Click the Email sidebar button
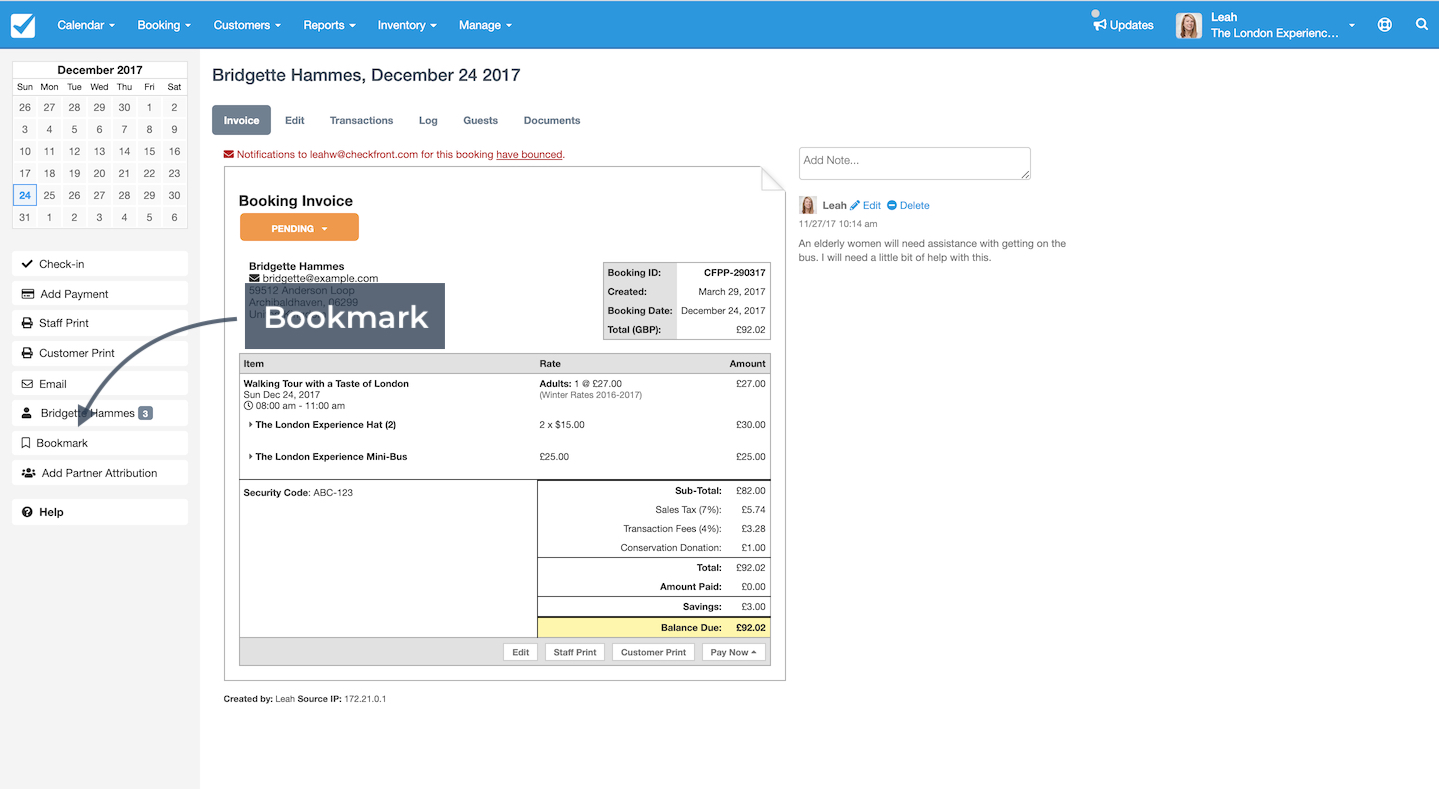 click(100, 384)
